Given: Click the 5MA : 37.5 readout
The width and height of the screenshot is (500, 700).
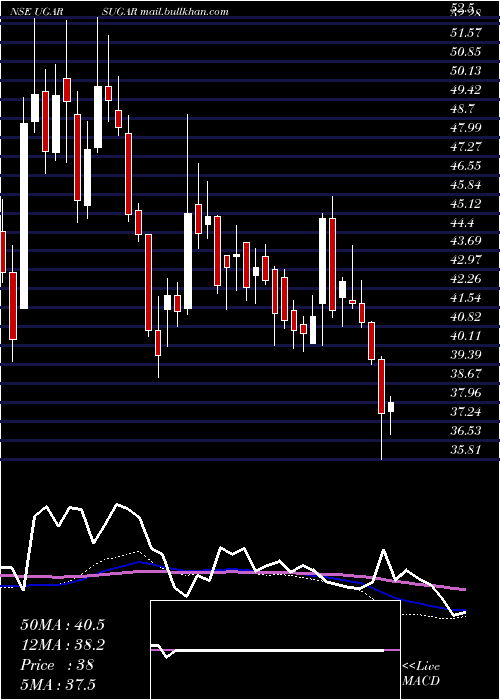Looking at the screenshot, I should tap(58, 684).
